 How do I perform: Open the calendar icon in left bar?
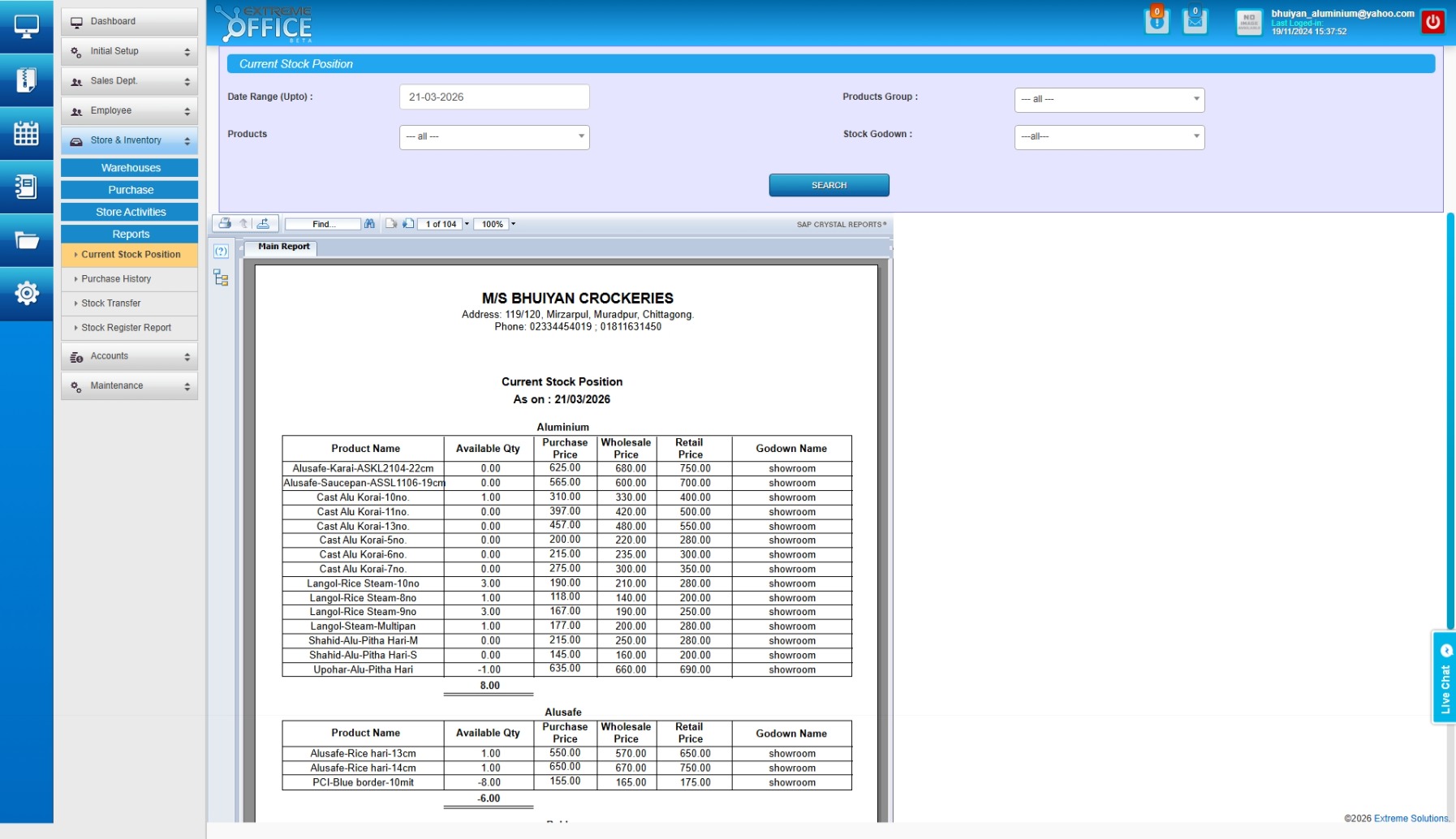[x=26, y=133]
